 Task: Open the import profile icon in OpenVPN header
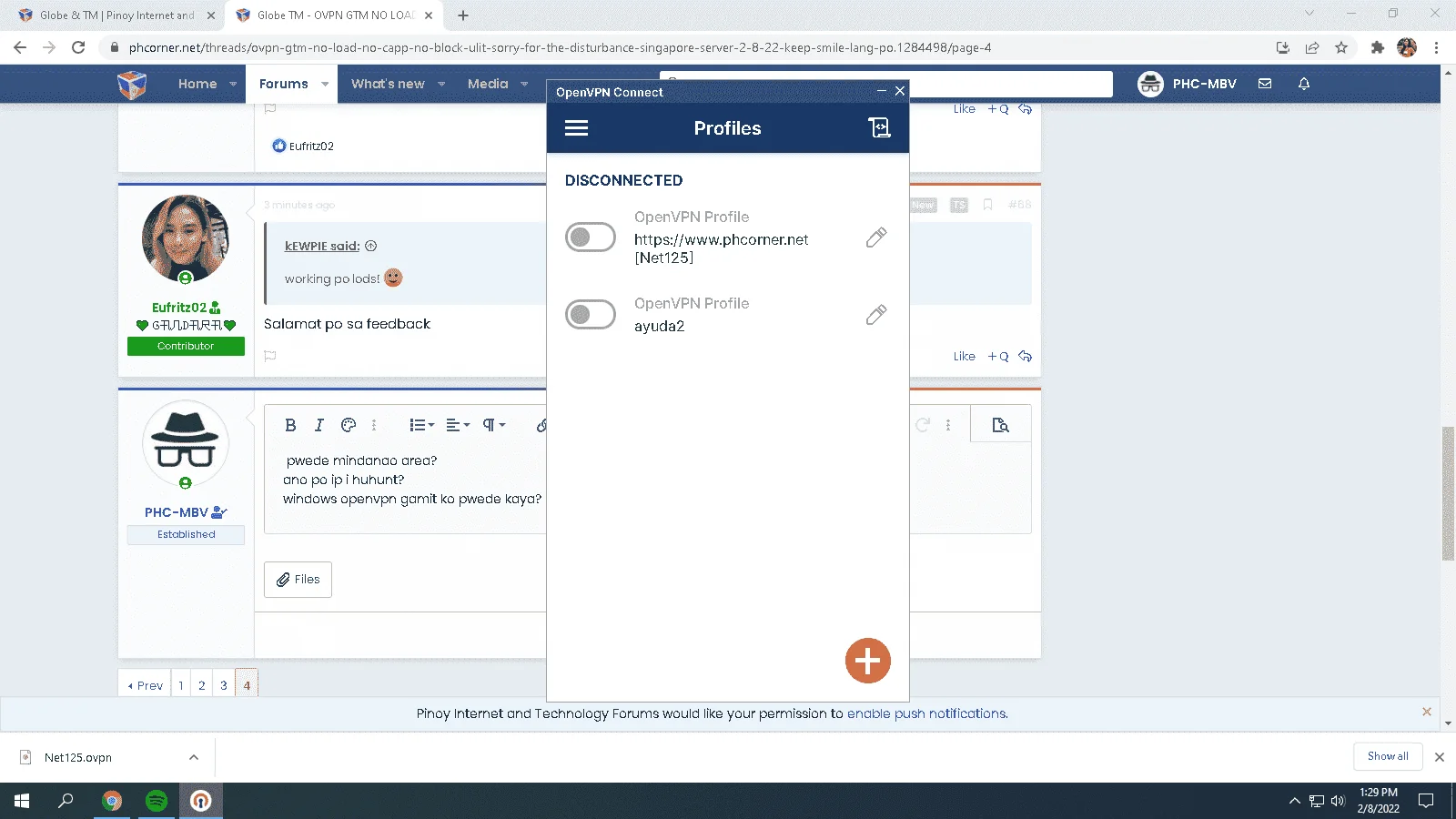pyautogui.click(x=879, y=128)
